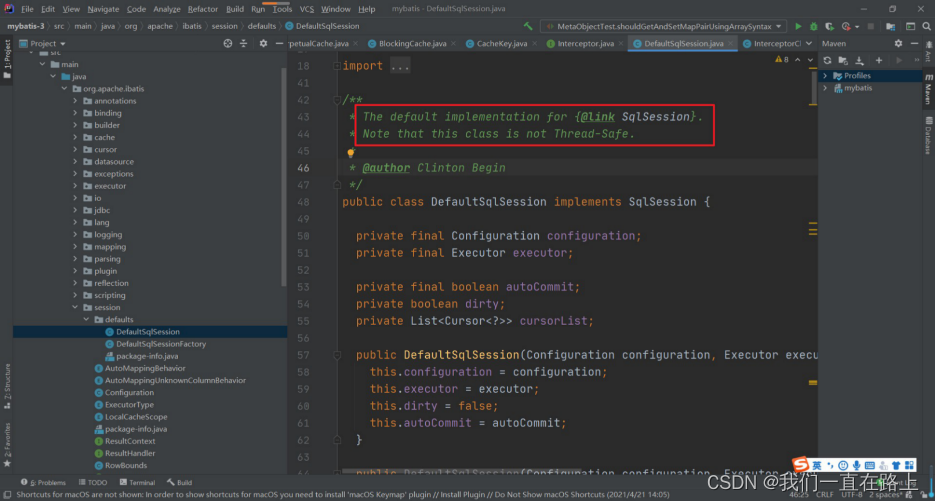
Task: Run with Coverage shield icon
Action: tap(829, 26)
